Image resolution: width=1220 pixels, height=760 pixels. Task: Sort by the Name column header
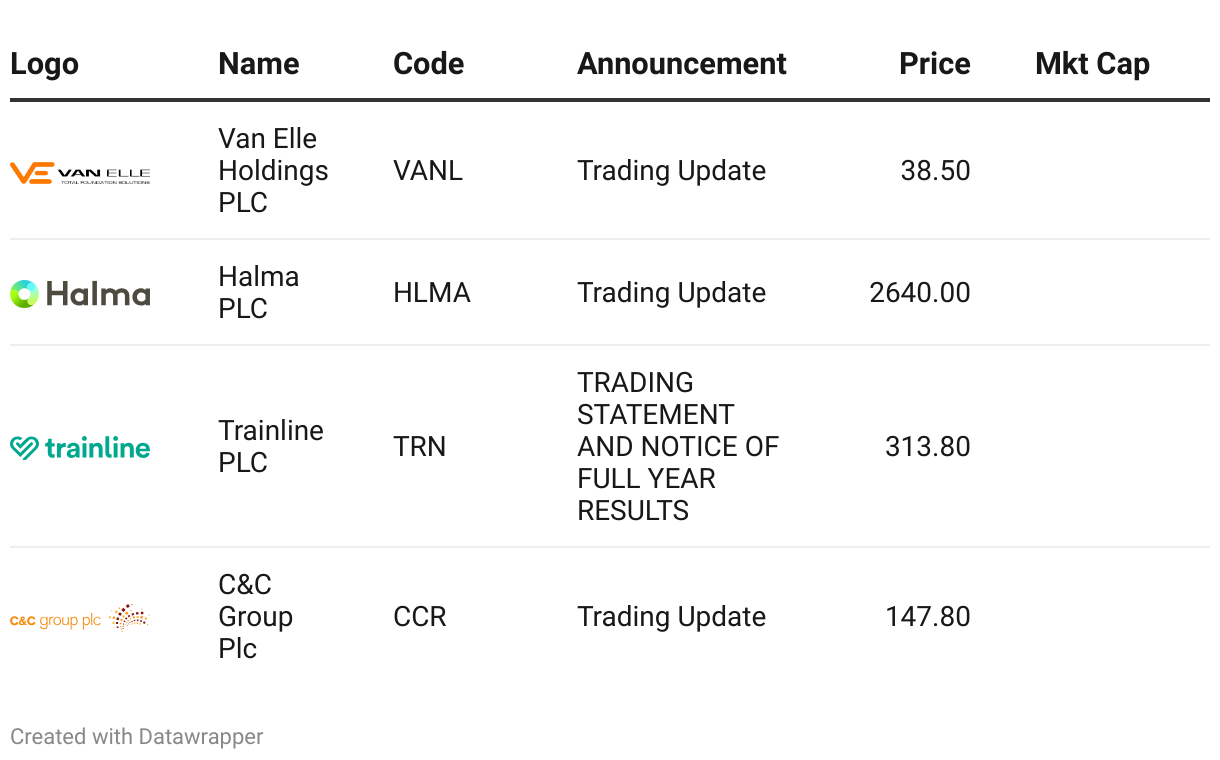(258, 64)
